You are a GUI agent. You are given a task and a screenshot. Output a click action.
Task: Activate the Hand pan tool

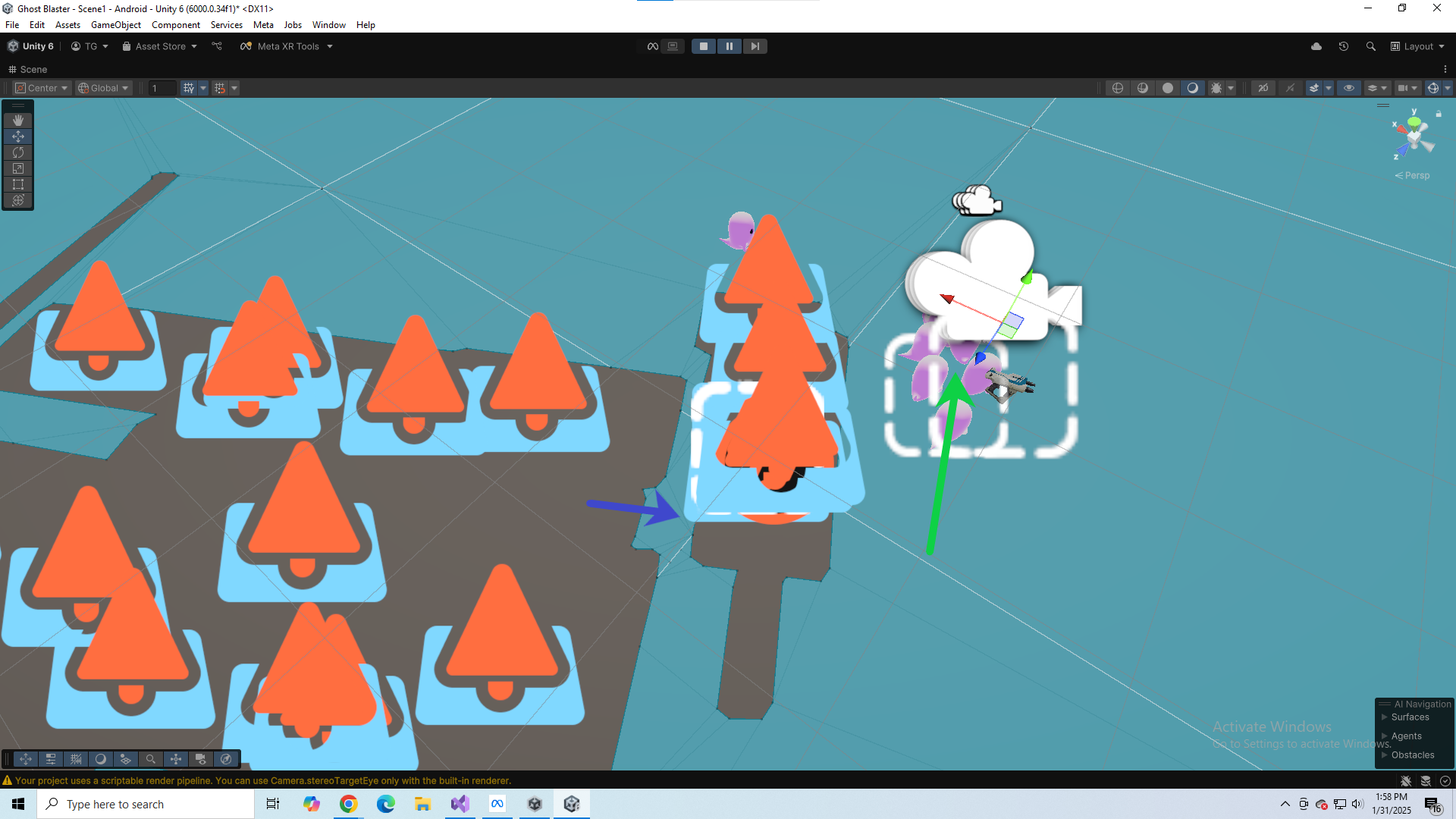pyautogui.click(x=18, y=120)
